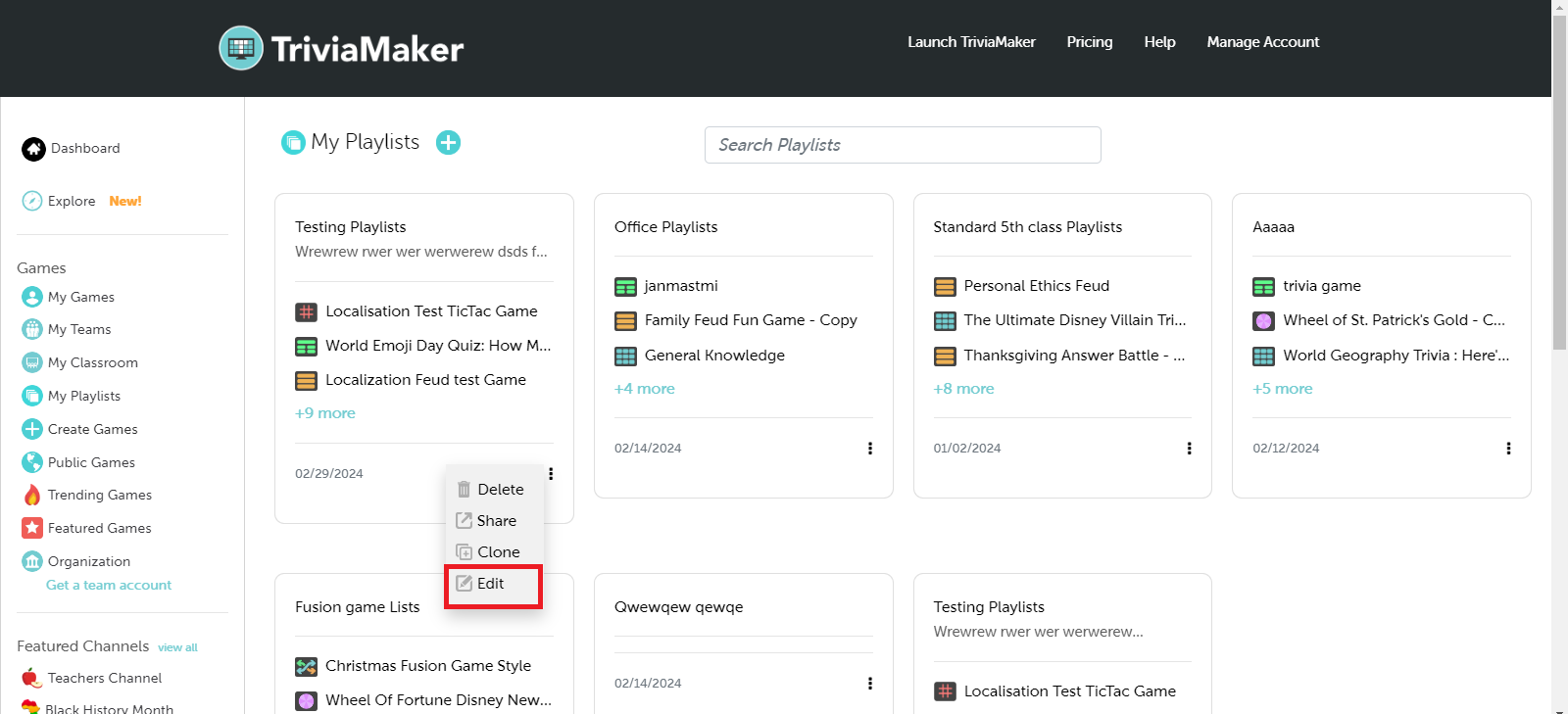Click the Launch TriviaMaker link

(971, 42)
